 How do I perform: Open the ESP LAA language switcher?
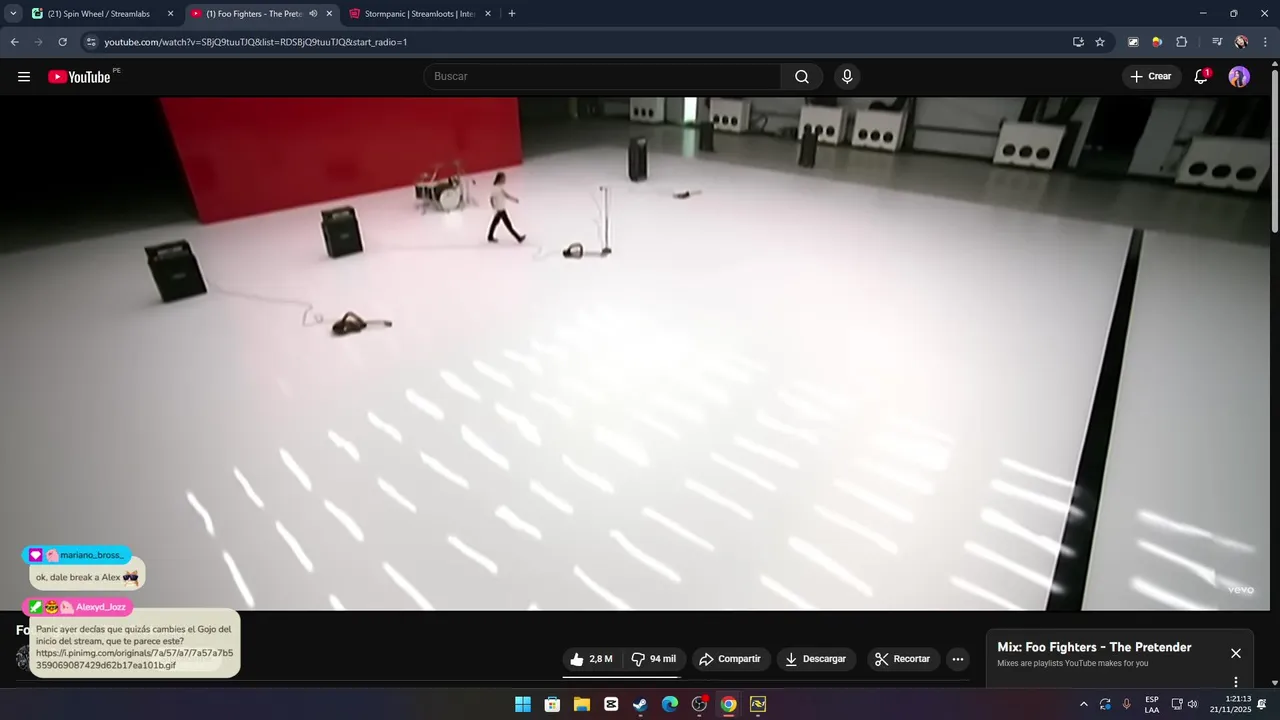click(1152, 704)
